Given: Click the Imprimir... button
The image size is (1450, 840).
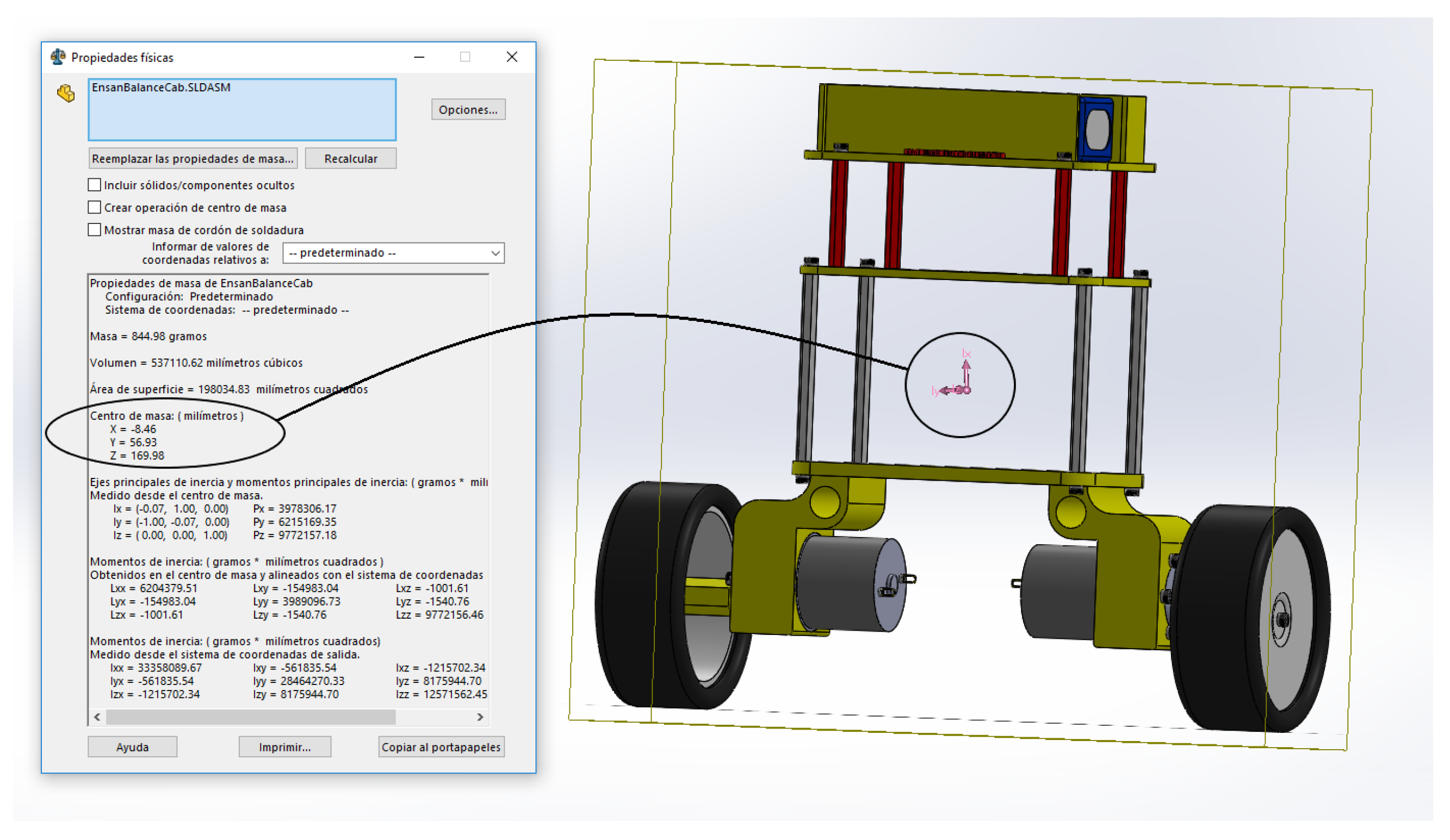Looking at the screenshot, I should click(x=285, y=747).
